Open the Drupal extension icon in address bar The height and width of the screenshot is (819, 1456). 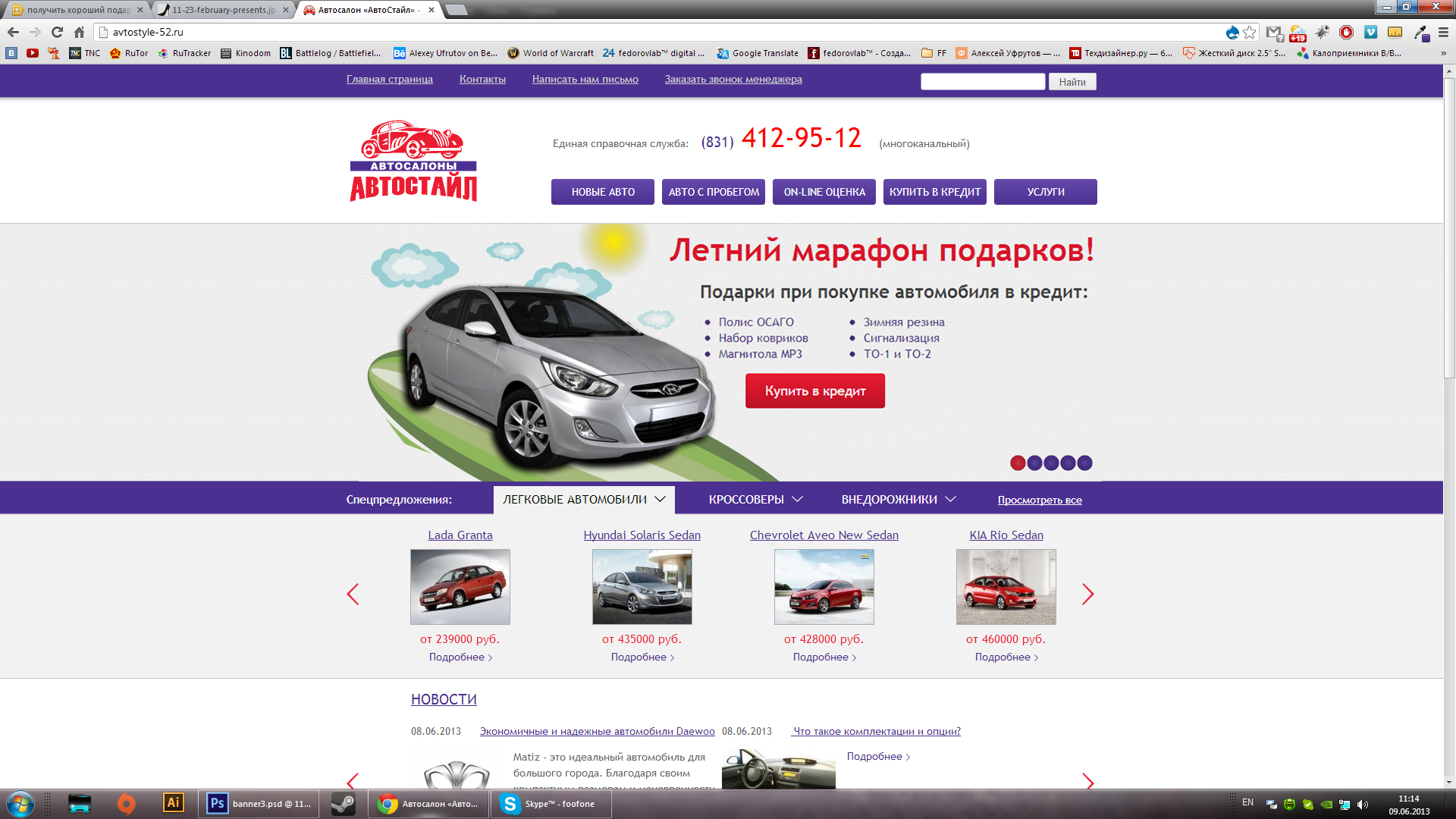click(1232, 32)
